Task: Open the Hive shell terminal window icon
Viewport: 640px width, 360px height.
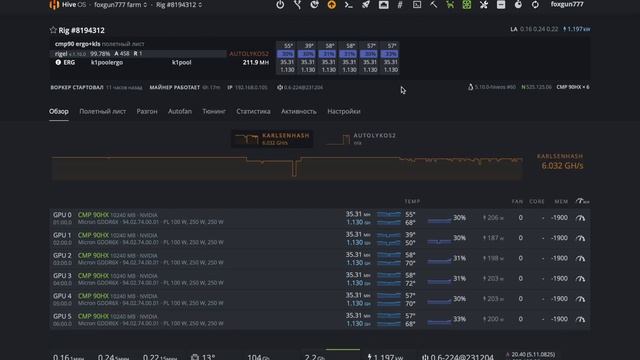Action: pos(417,4)
